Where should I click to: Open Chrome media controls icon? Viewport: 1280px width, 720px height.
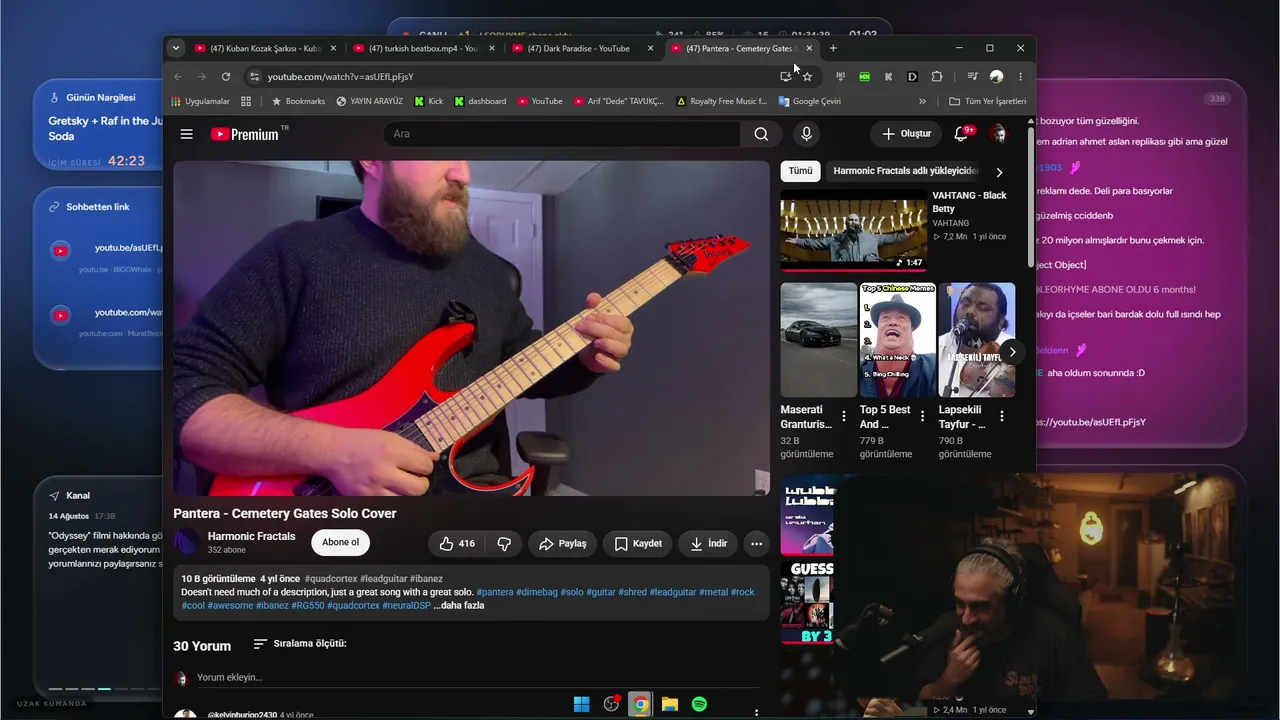pos(972,77)
